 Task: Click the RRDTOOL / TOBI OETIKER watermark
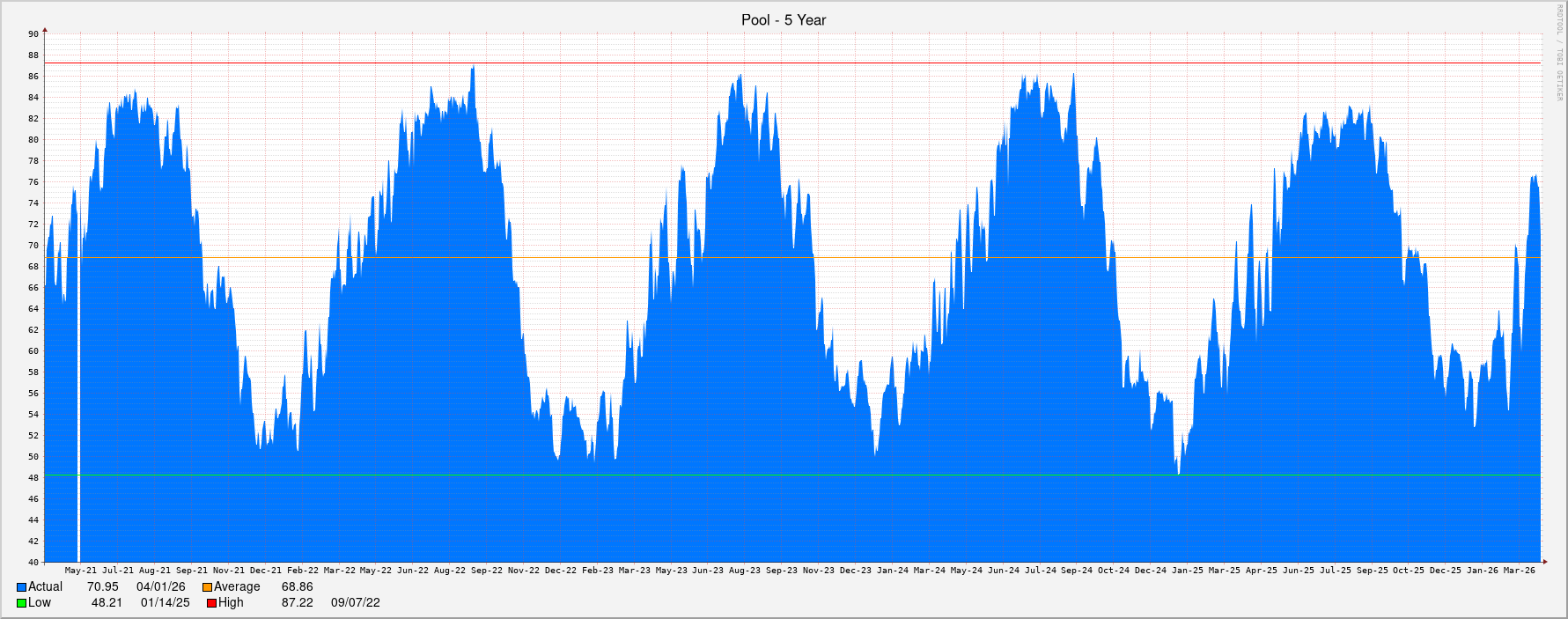pos(1559,53)
